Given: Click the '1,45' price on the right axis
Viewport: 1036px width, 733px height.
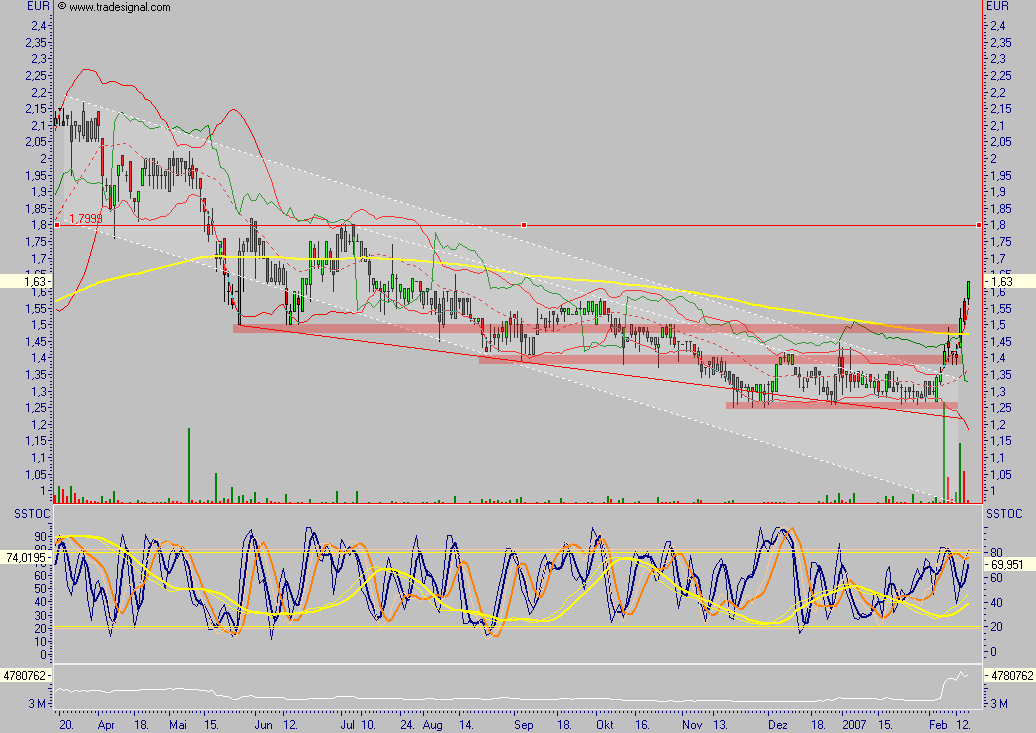Looking at the screenshot, I should coord(1001,342).
